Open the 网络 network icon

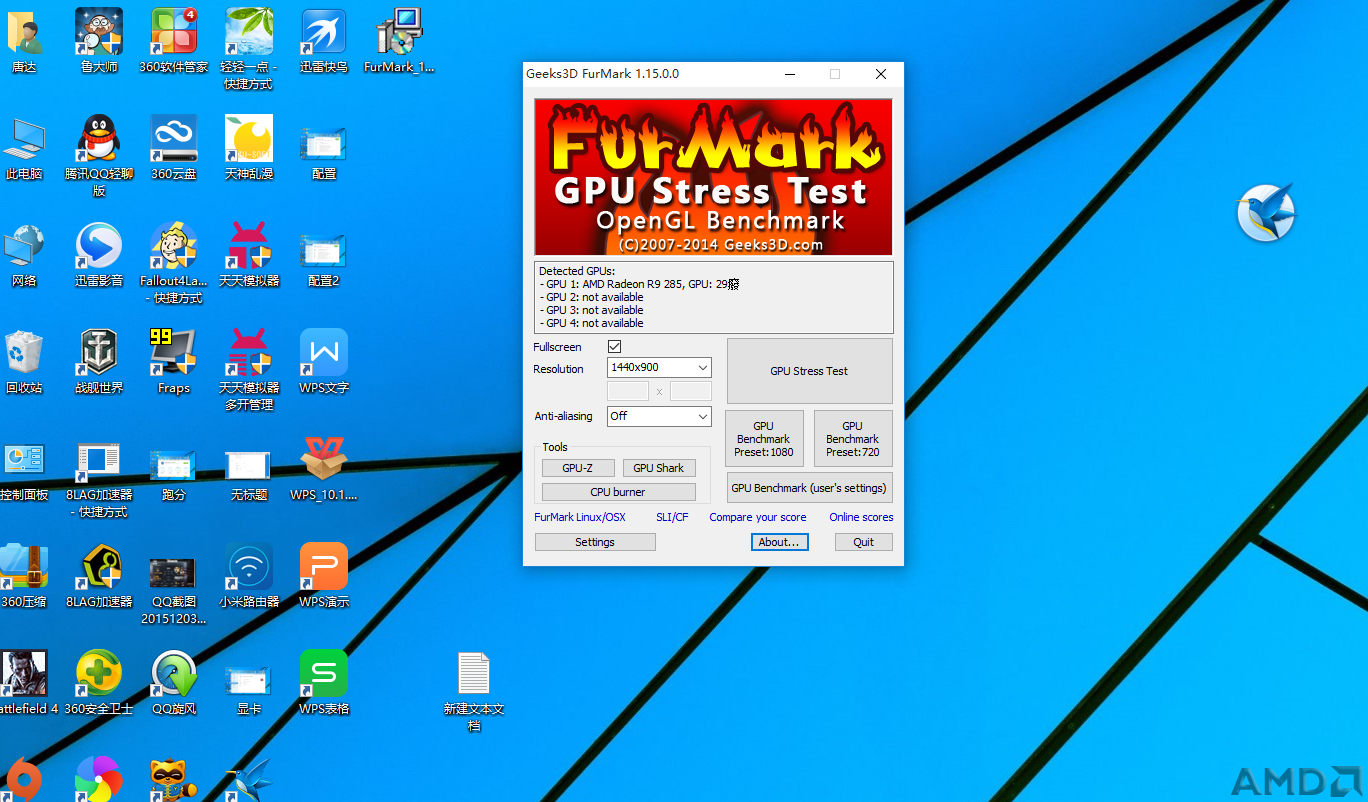click(x=24, y=247)
